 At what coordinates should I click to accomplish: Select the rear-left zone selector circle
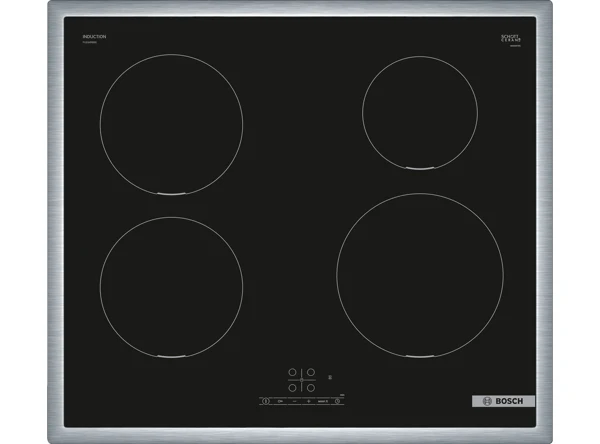pos(292,372)
